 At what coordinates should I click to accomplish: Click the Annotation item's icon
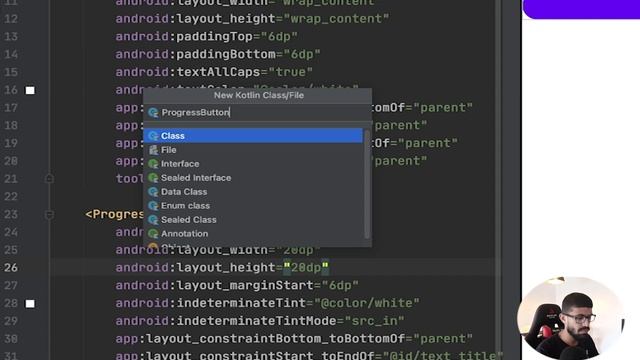click(x=153, y=233)
